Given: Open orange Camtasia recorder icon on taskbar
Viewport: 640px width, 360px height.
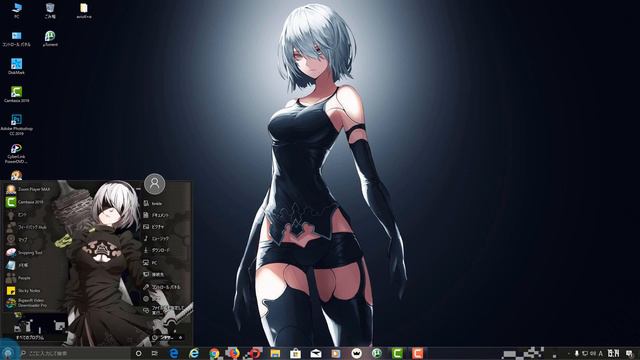Looking at the screenshot, I should click(x=417, y=353).
